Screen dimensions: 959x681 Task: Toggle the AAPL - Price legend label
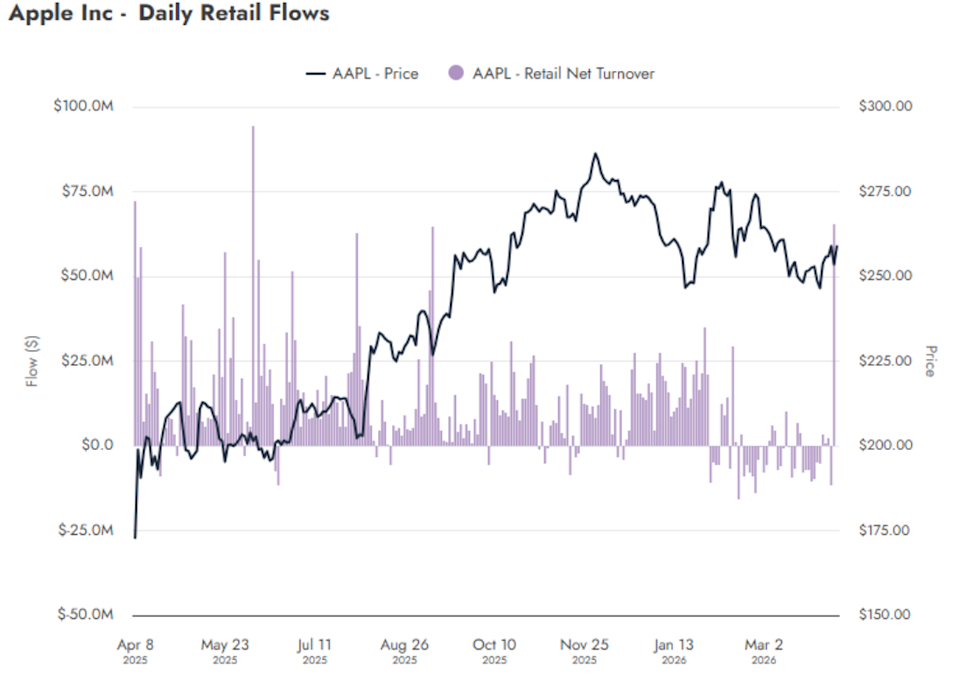(375, 73)
